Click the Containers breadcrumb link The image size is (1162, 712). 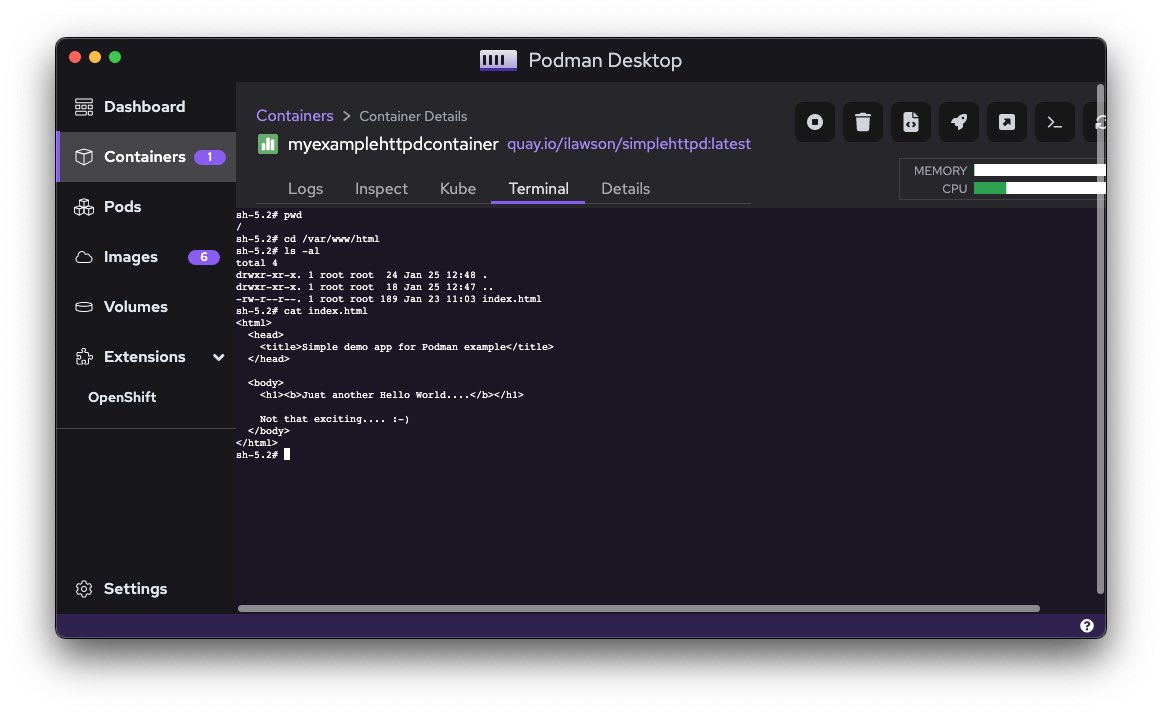(294, 116)
